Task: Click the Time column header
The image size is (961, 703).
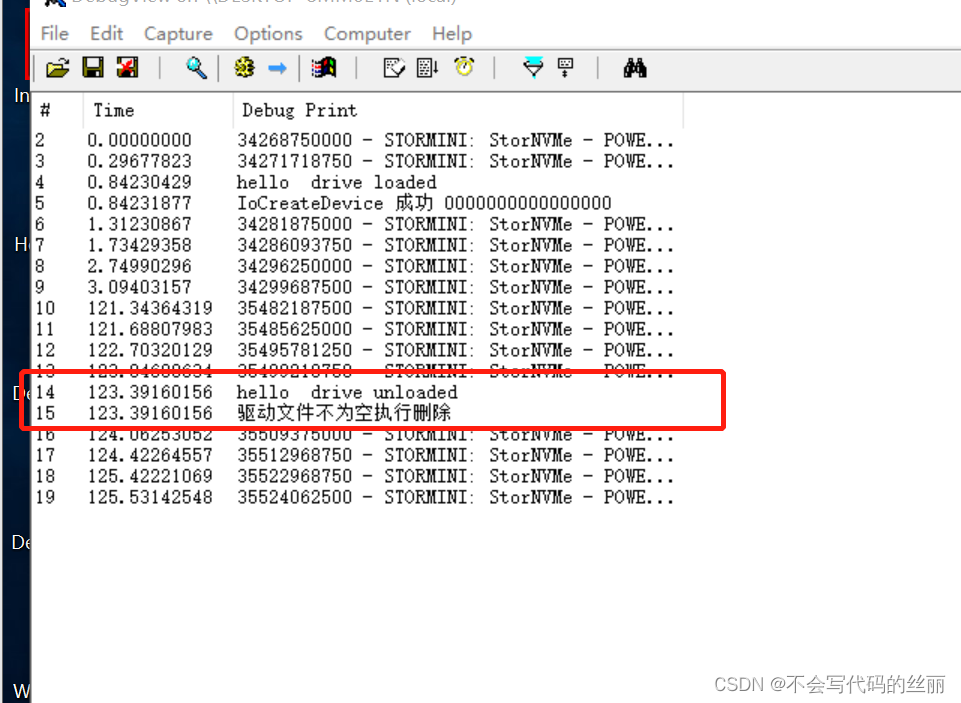Action: pyautogui.click(x=158, y=110)
